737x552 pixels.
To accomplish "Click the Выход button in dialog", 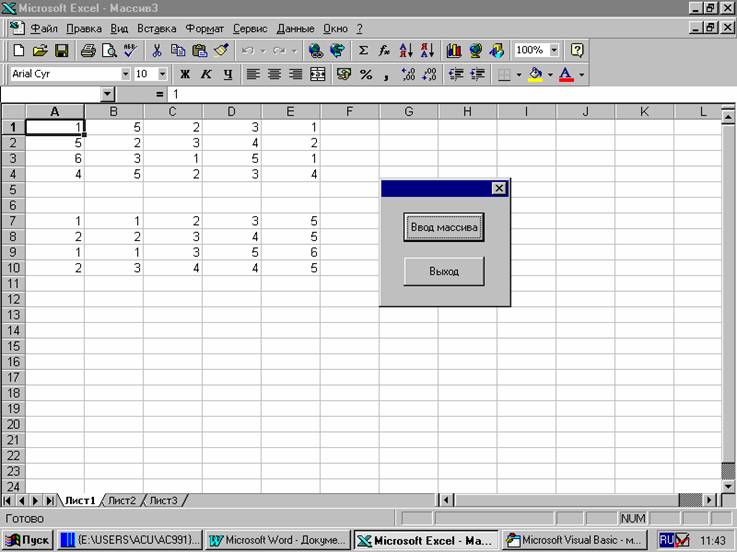I will [444, 271].
